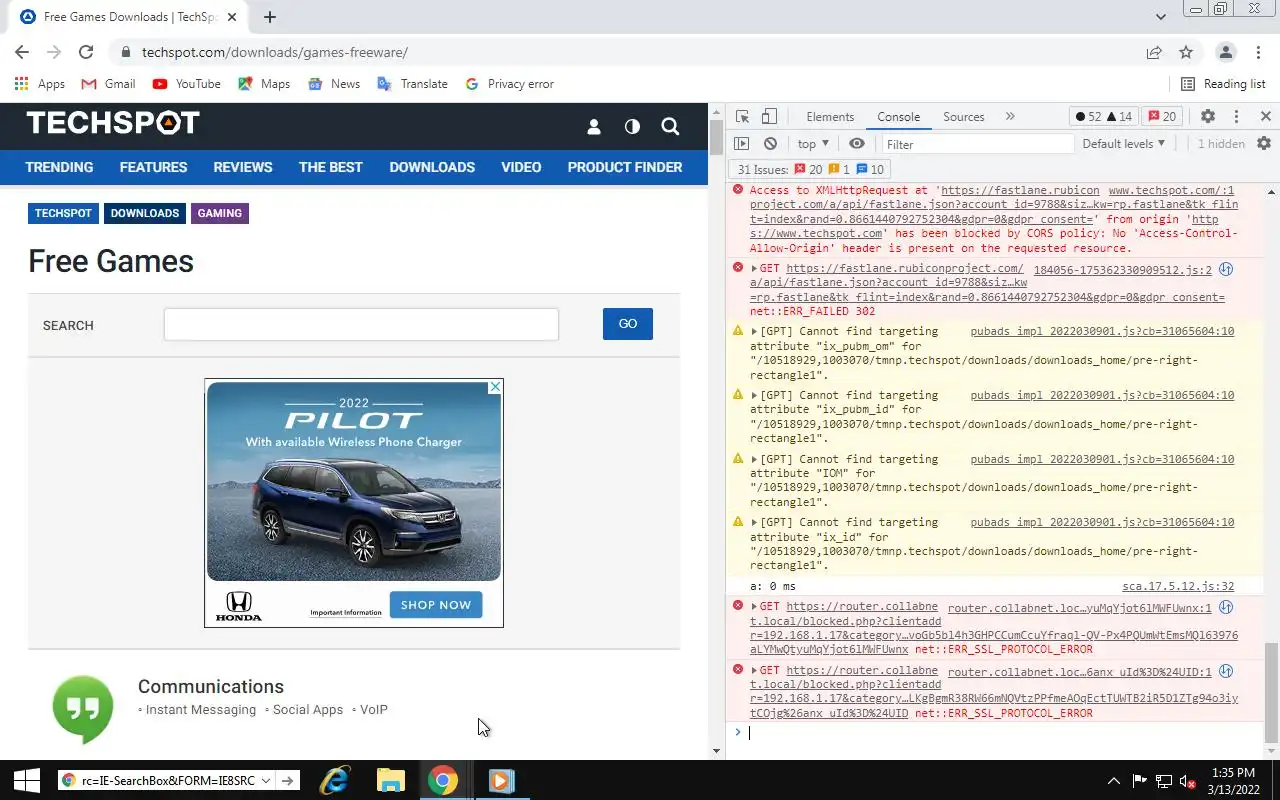Close the Honda Pilot ad
1280x800 pixels.
[494, 387]
